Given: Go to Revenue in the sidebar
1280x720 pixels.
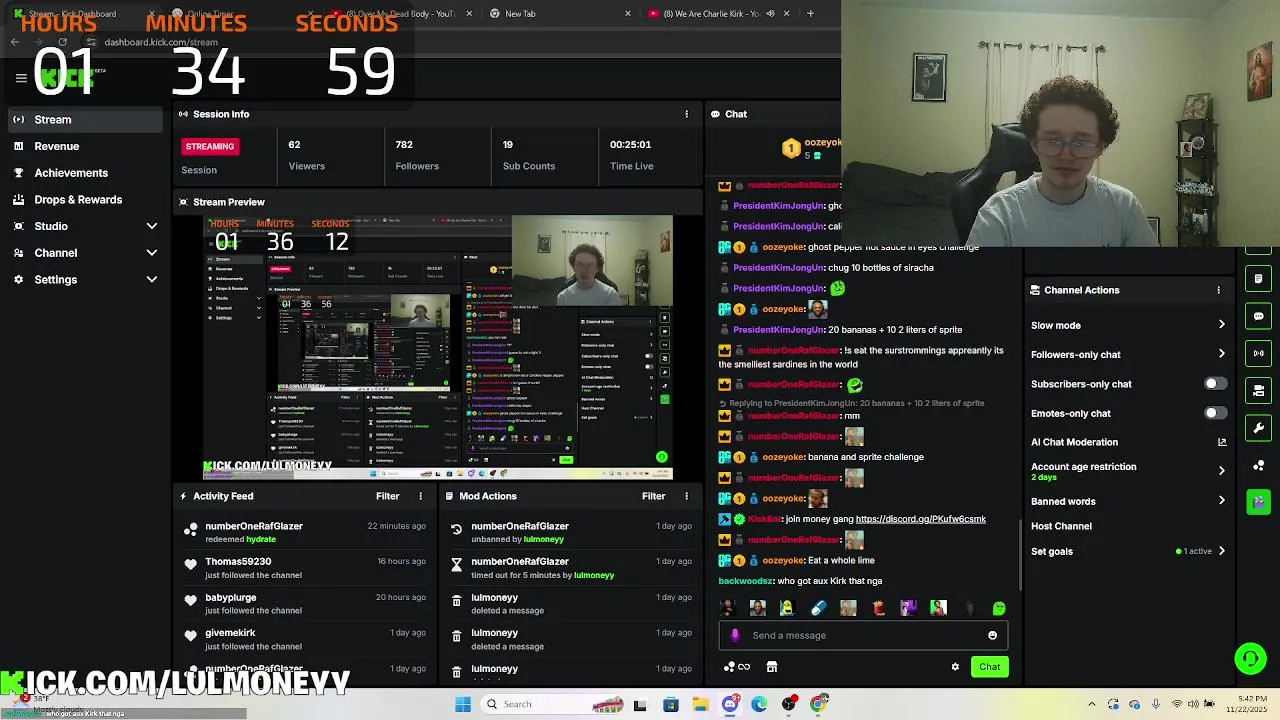Looking at the screenshot, I should 83,146.
